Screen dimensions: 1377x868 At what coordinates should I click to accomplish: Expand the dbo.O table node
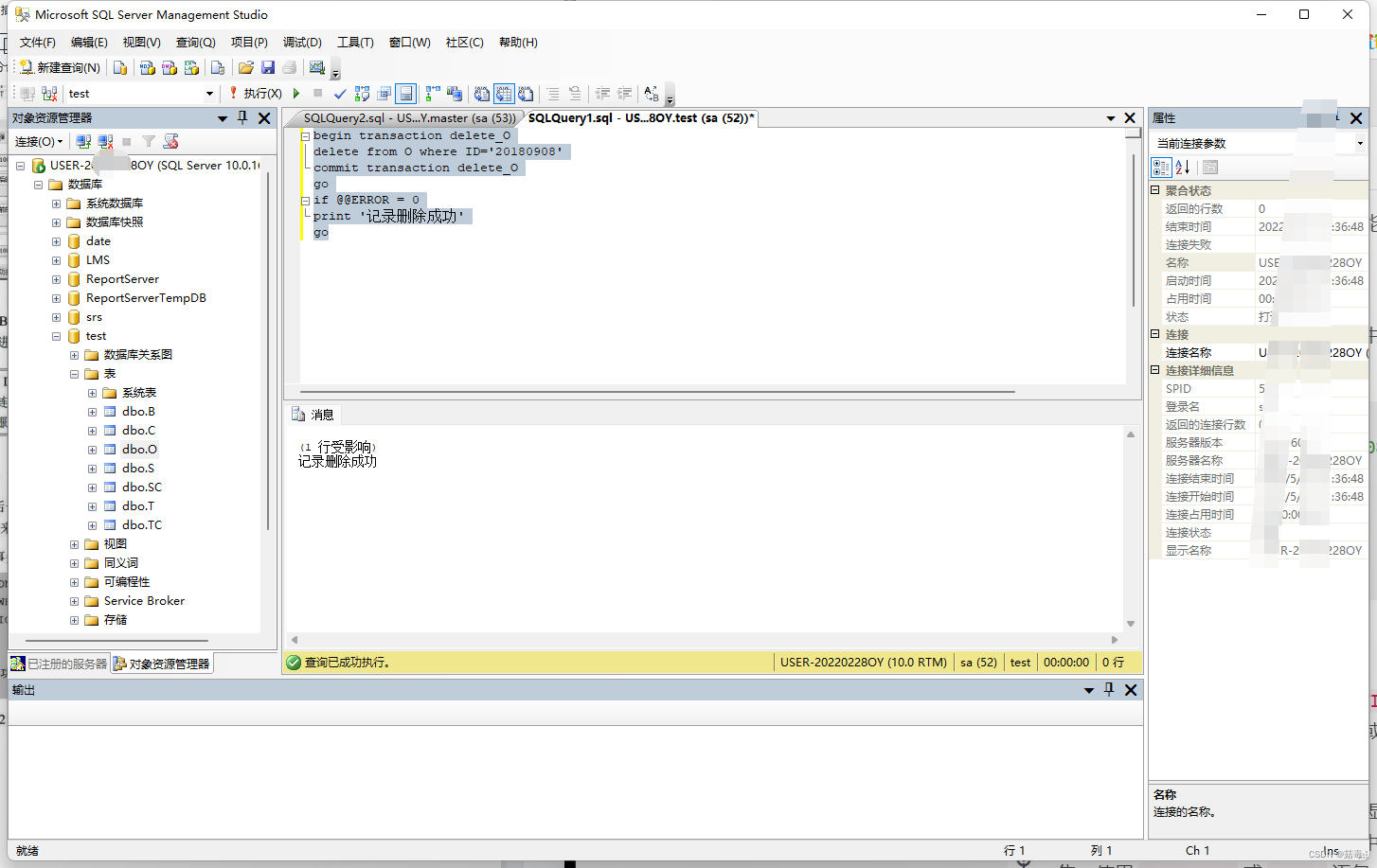92,450
